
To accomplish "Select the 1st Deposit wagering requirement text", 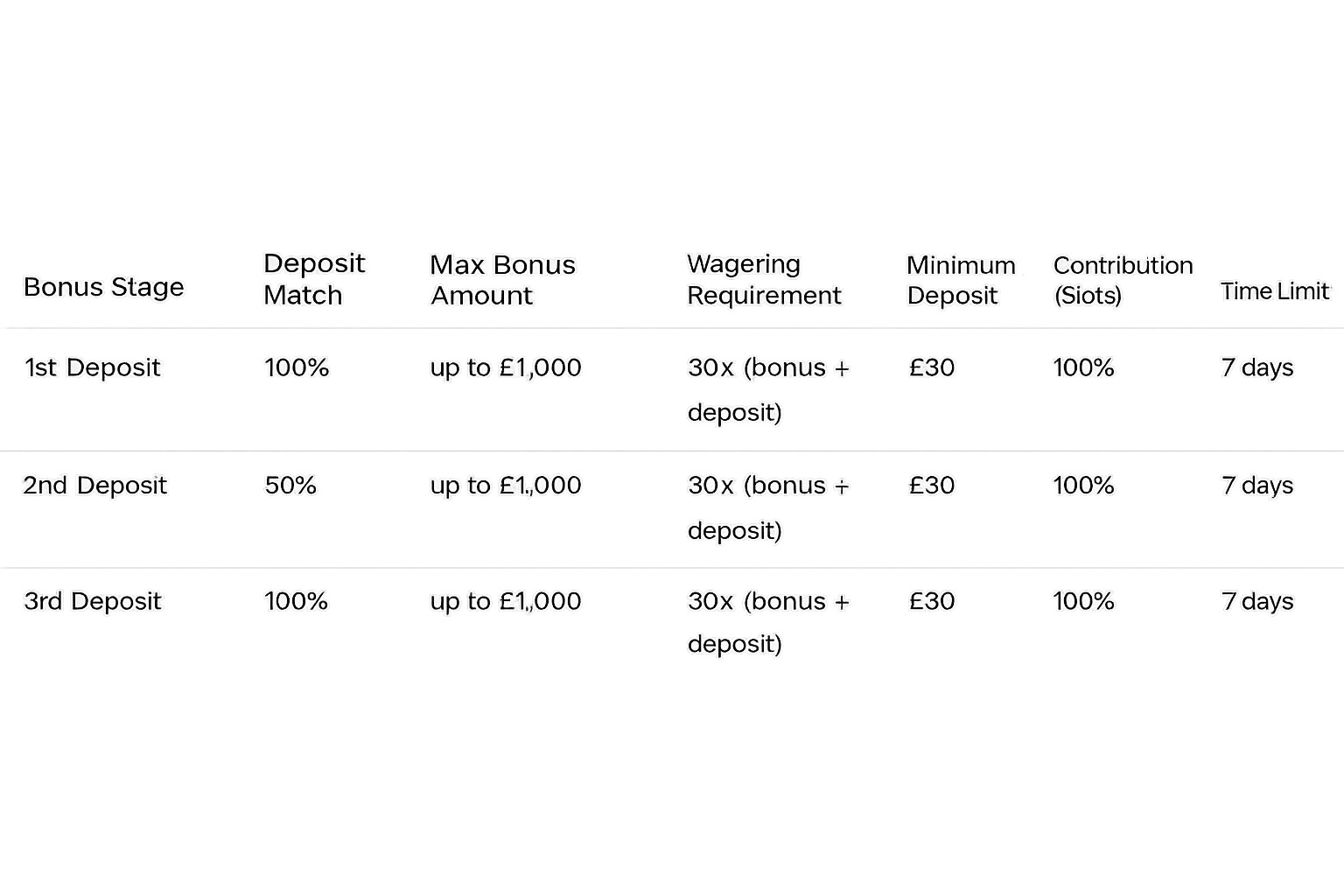I will [767, 389].
